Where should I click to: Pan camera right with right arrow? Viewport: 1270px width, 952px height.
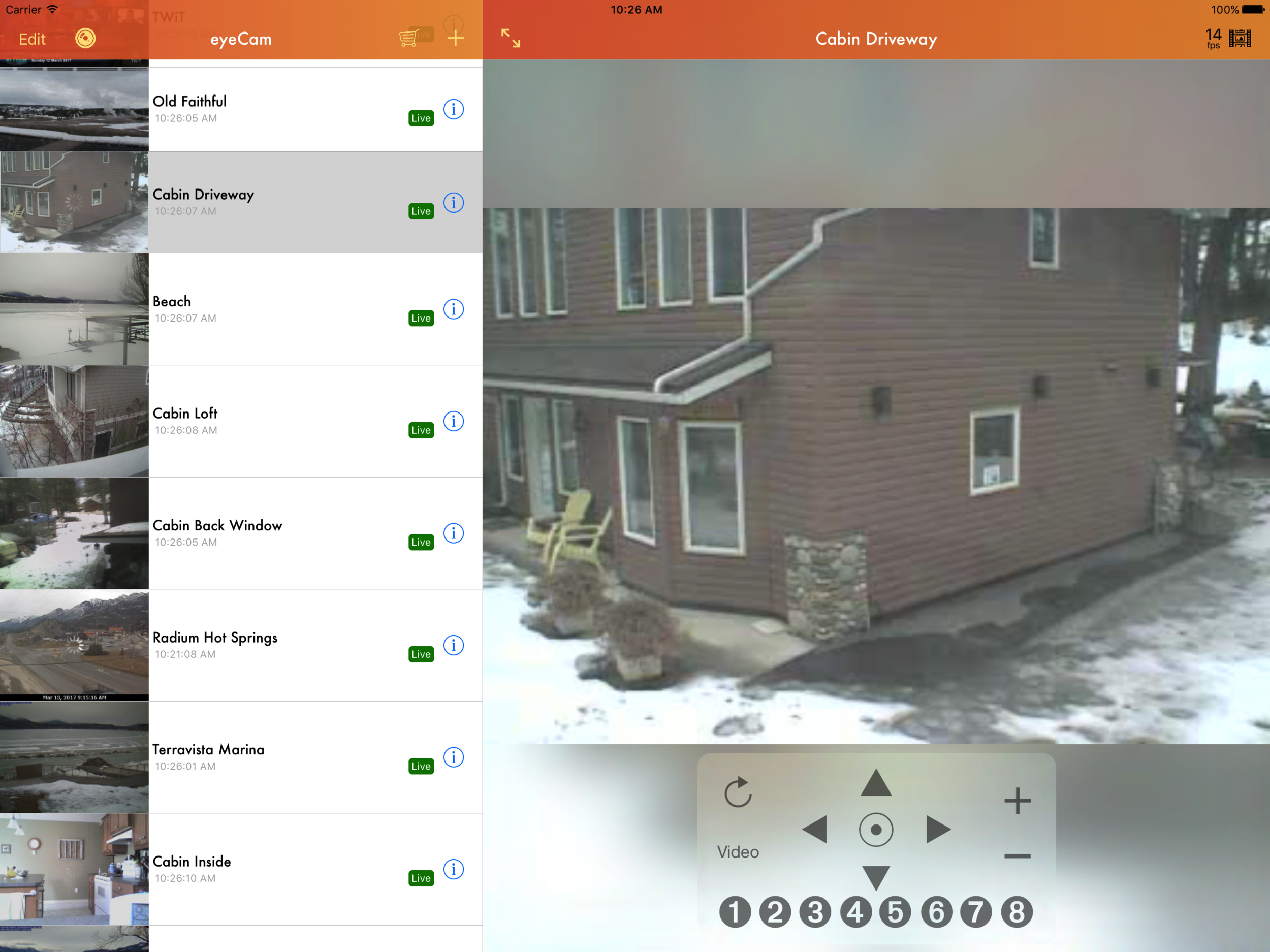(x=938, y=829)
